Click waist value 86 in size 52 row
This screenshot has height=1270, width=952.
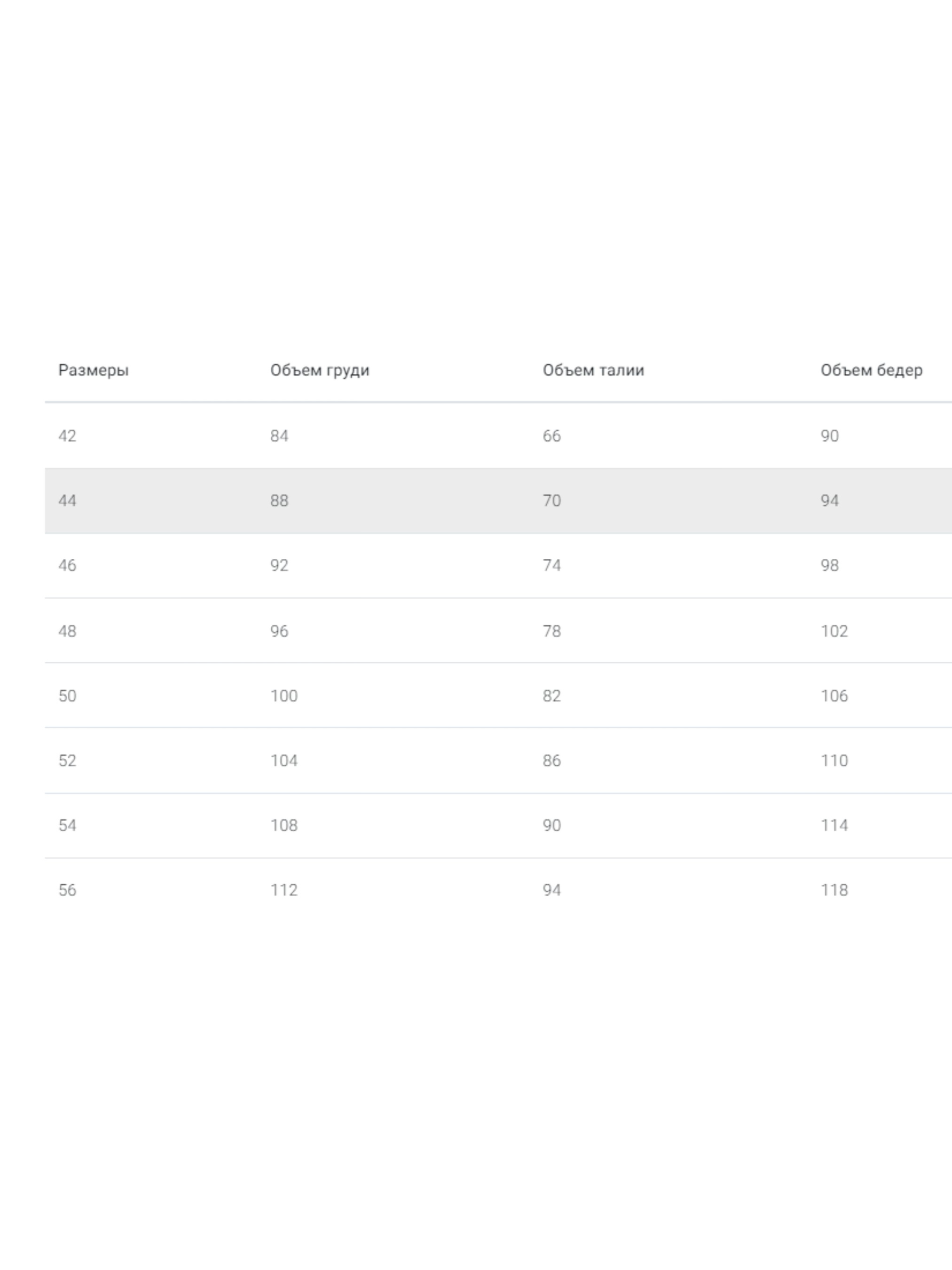(x=551, y=761)
